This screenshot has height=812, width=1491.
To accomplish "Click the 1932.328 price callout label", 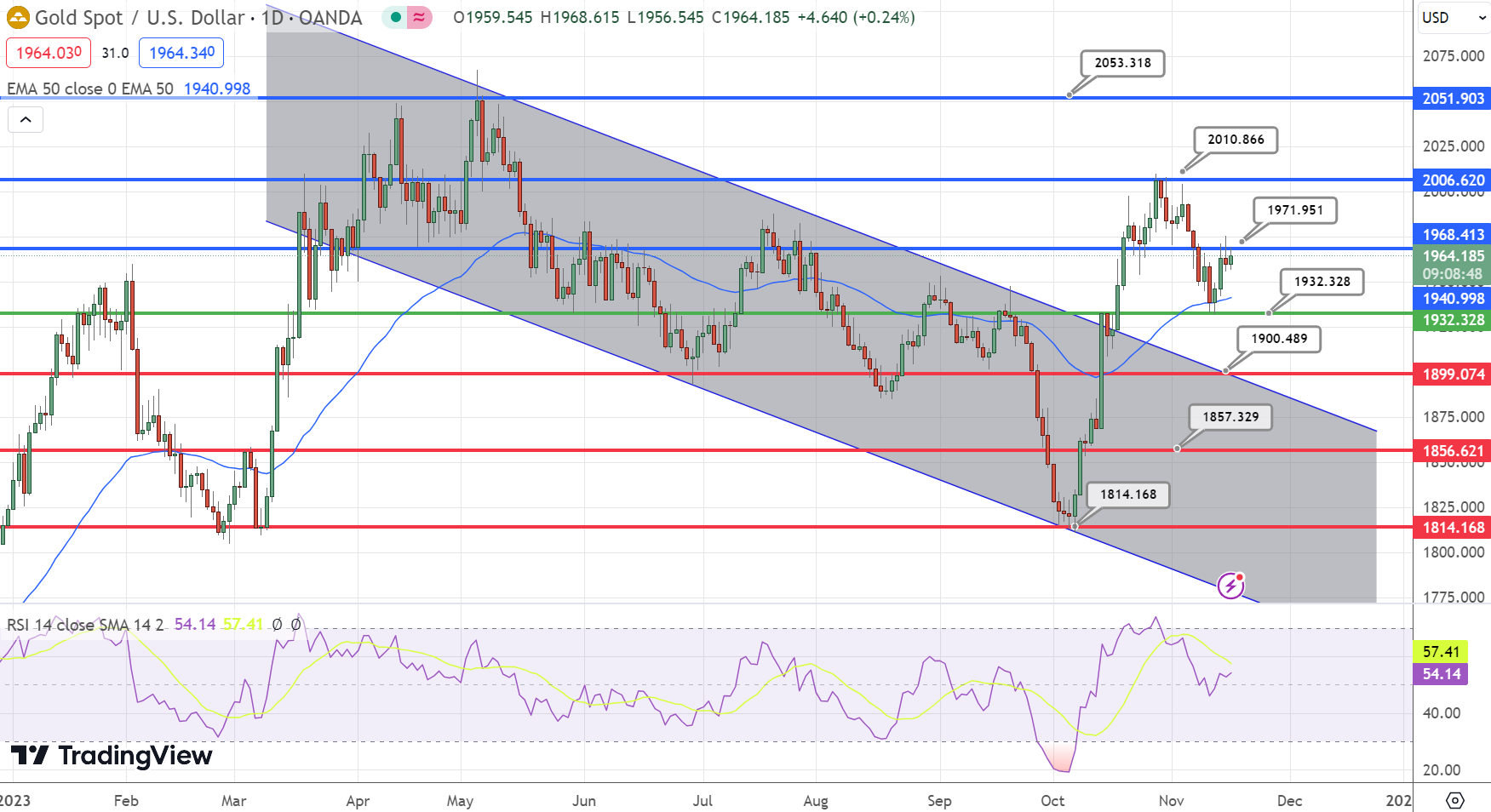I will (1322, 282).
